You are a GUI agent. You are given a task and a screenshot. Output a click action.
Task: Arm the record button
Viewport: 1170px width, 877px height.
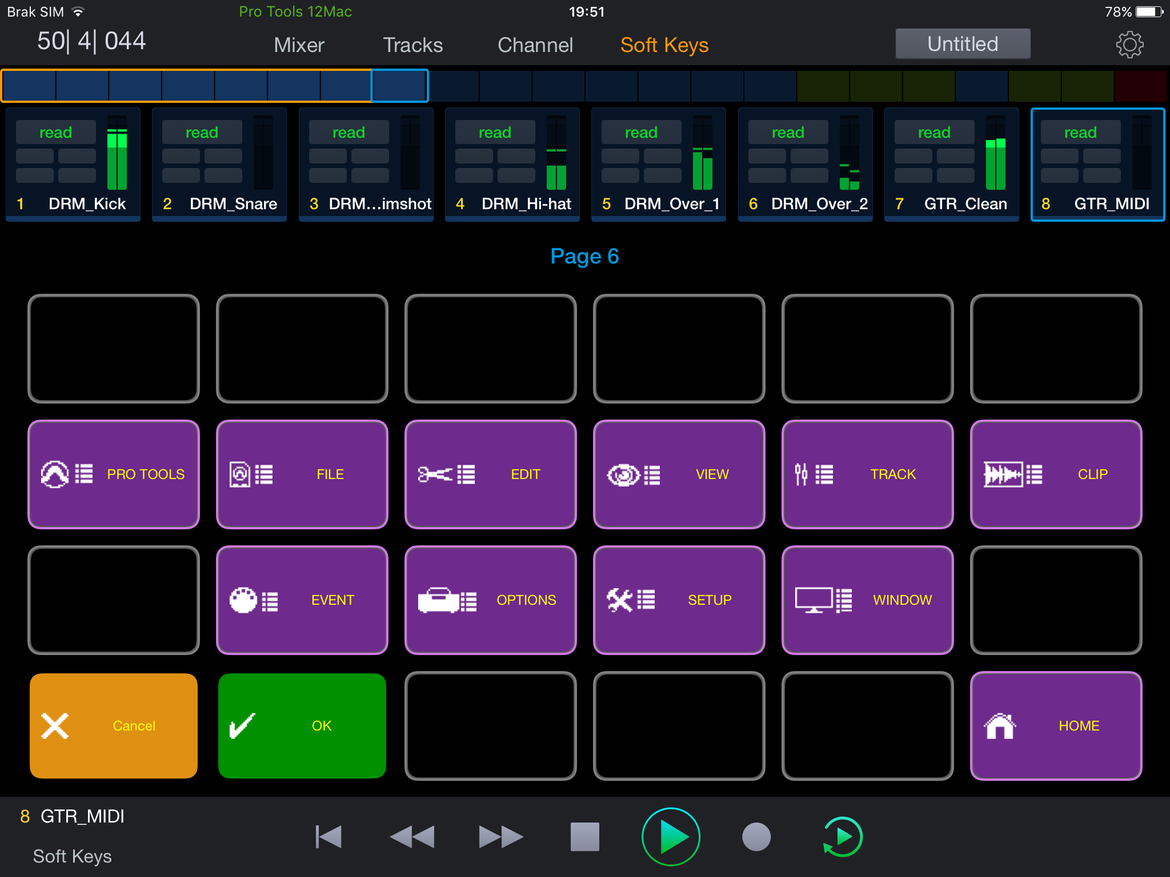[x=756, y=837]
